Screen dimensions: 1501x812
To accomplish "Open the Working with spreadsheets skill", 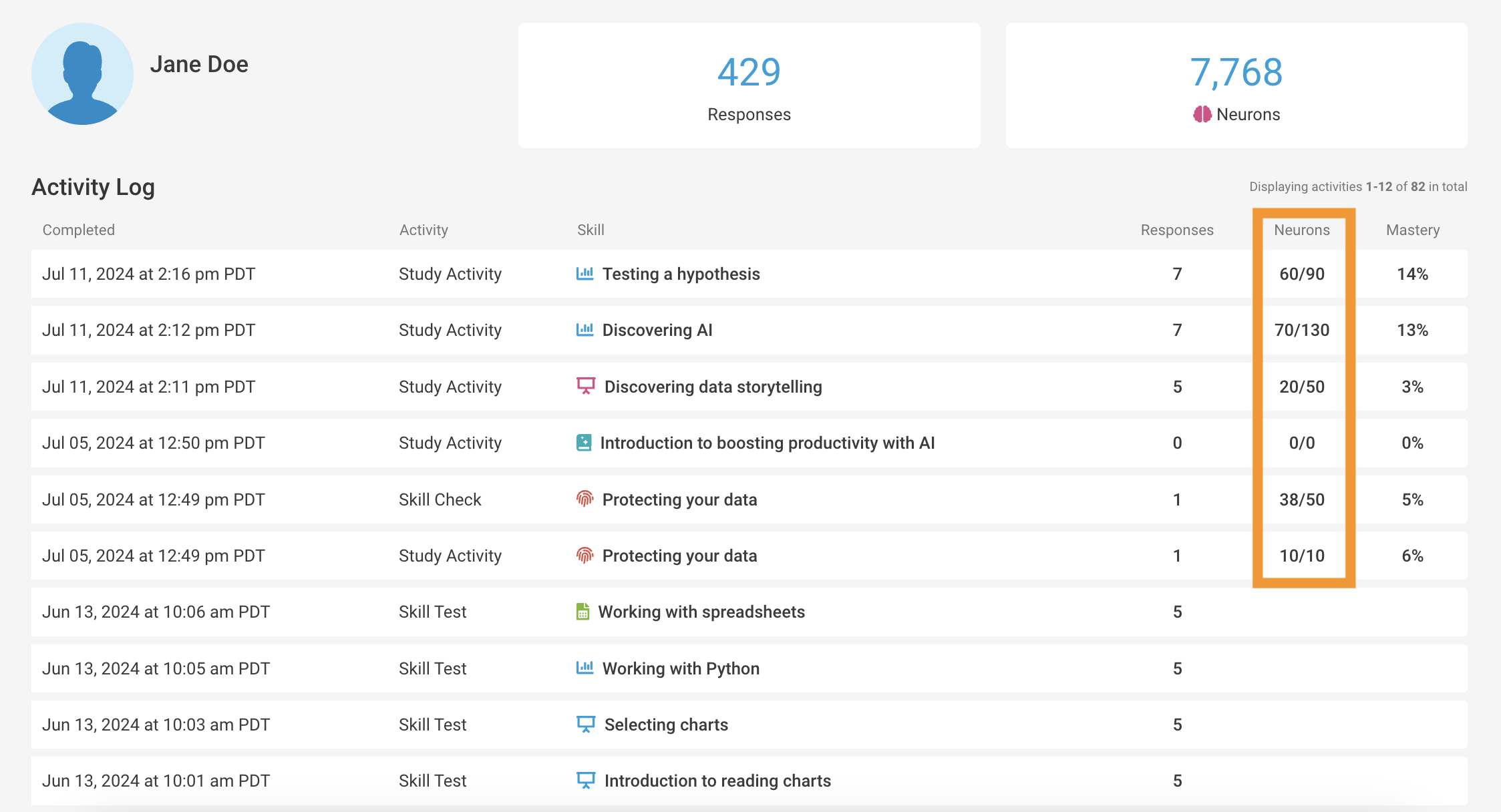I will point(703,611).
